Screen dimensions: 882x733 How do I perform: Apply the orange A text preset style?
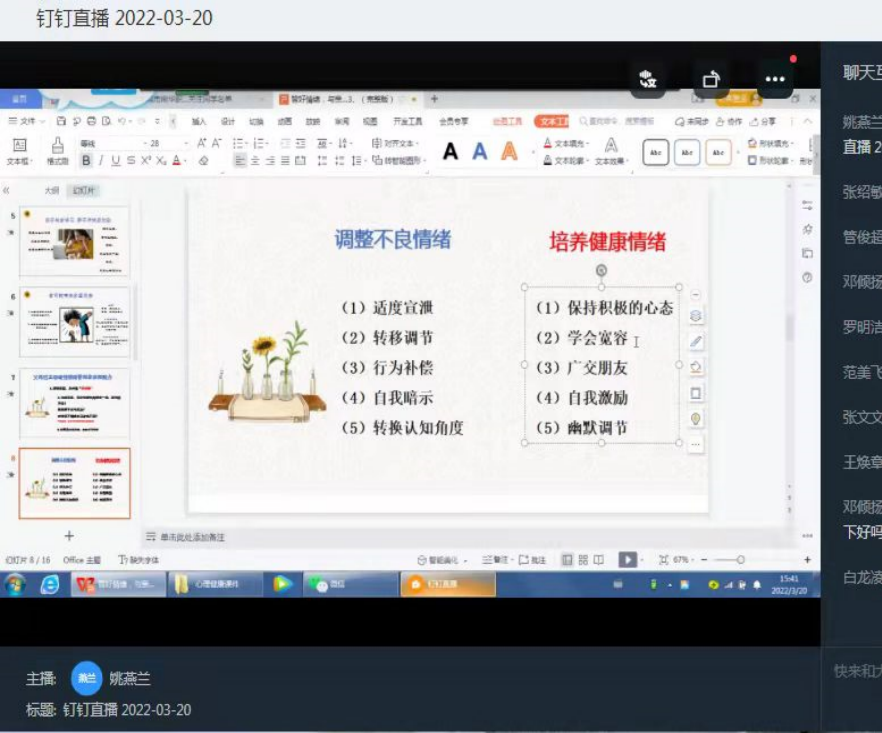pyautogui.click(x=509, y=151)
